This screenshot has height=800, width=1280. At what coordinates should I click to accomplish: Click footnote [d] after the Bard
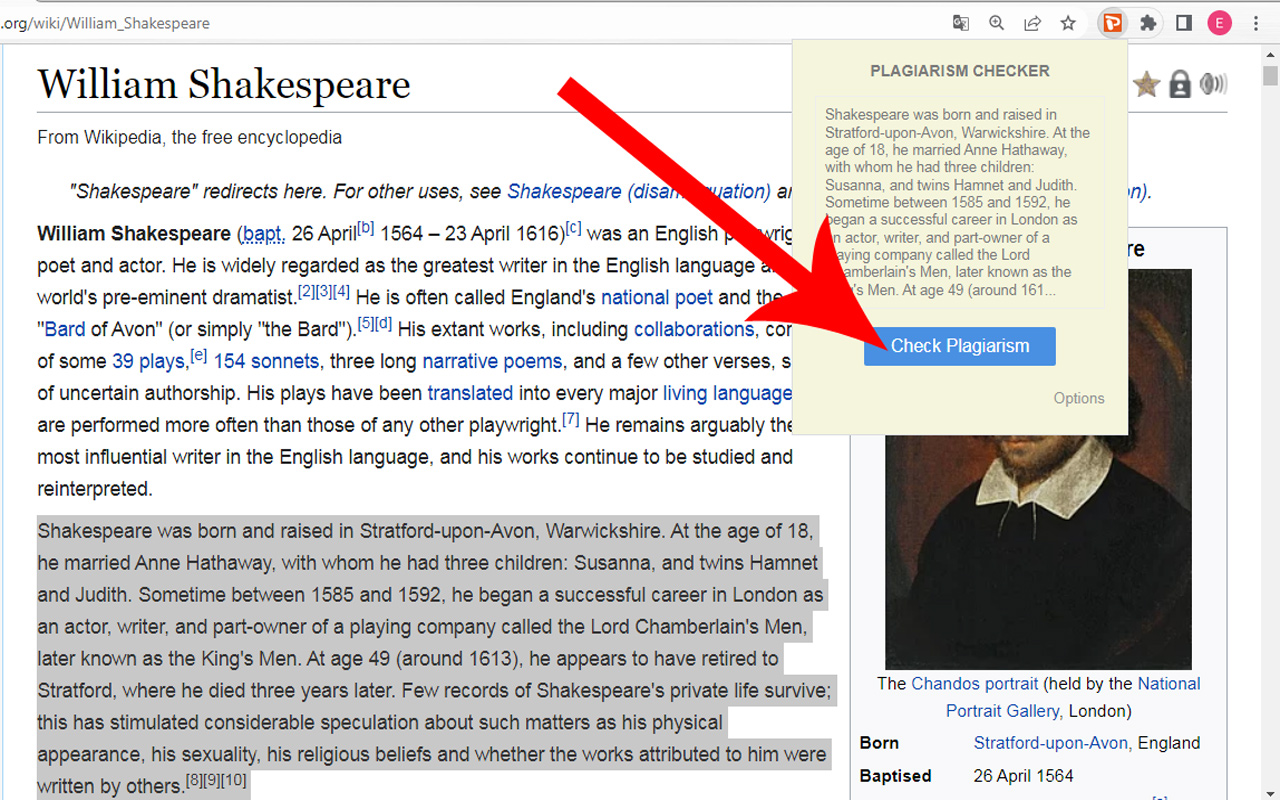click(384, 323)
